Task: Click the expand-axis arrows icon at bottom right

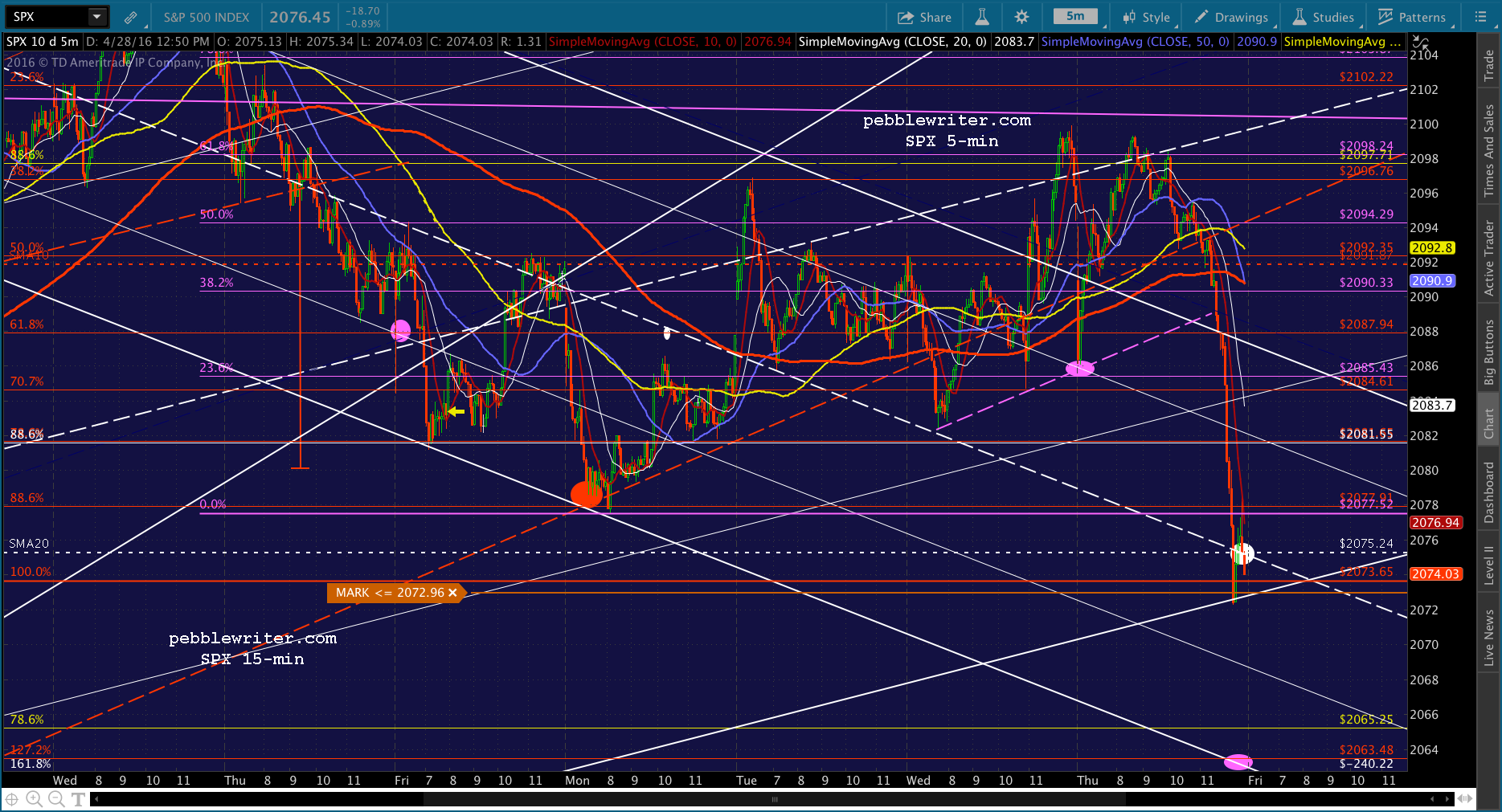Action: coord(1465,798)
